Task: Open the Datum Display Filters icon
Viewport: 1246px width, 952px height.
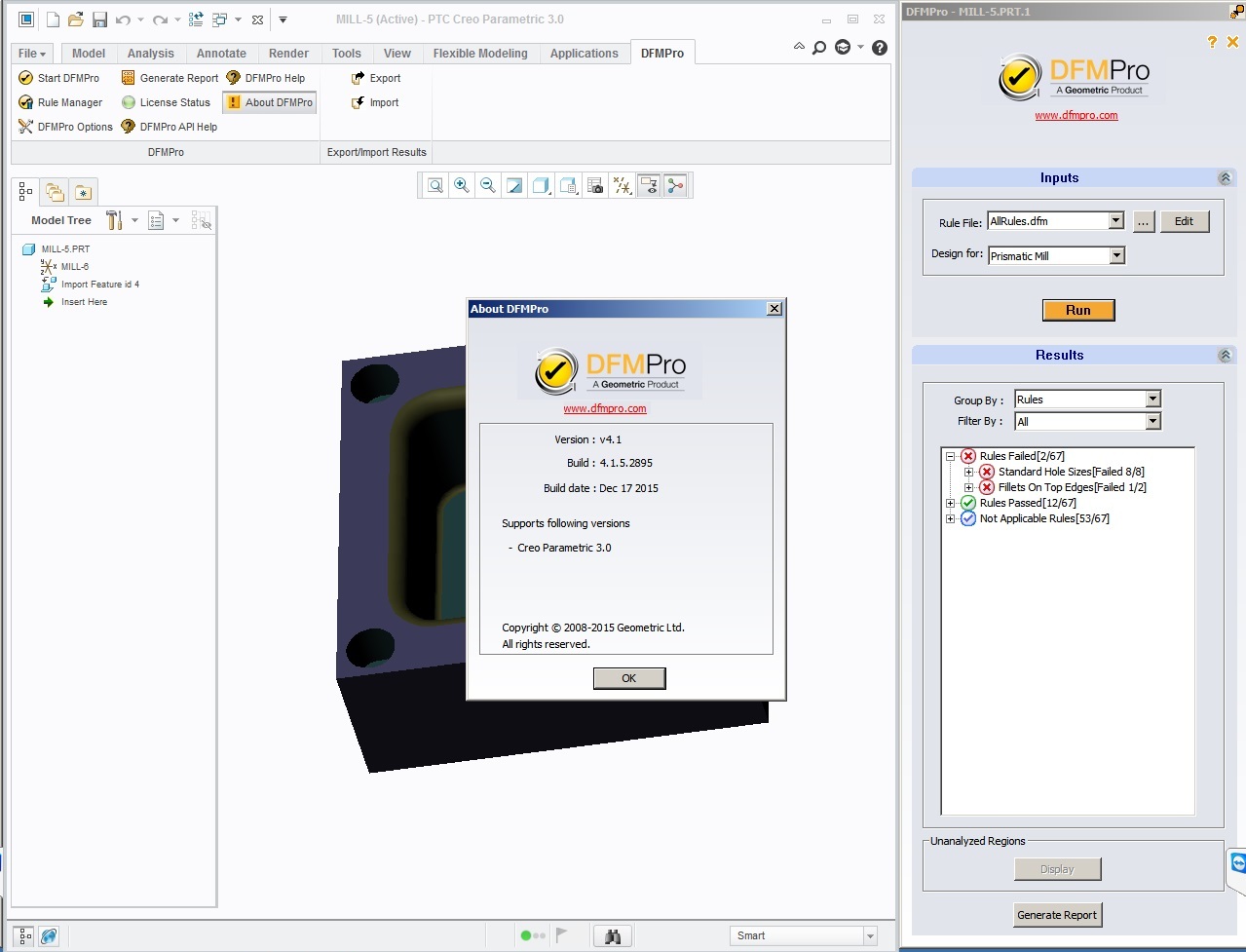Action: tap(623, 185)
